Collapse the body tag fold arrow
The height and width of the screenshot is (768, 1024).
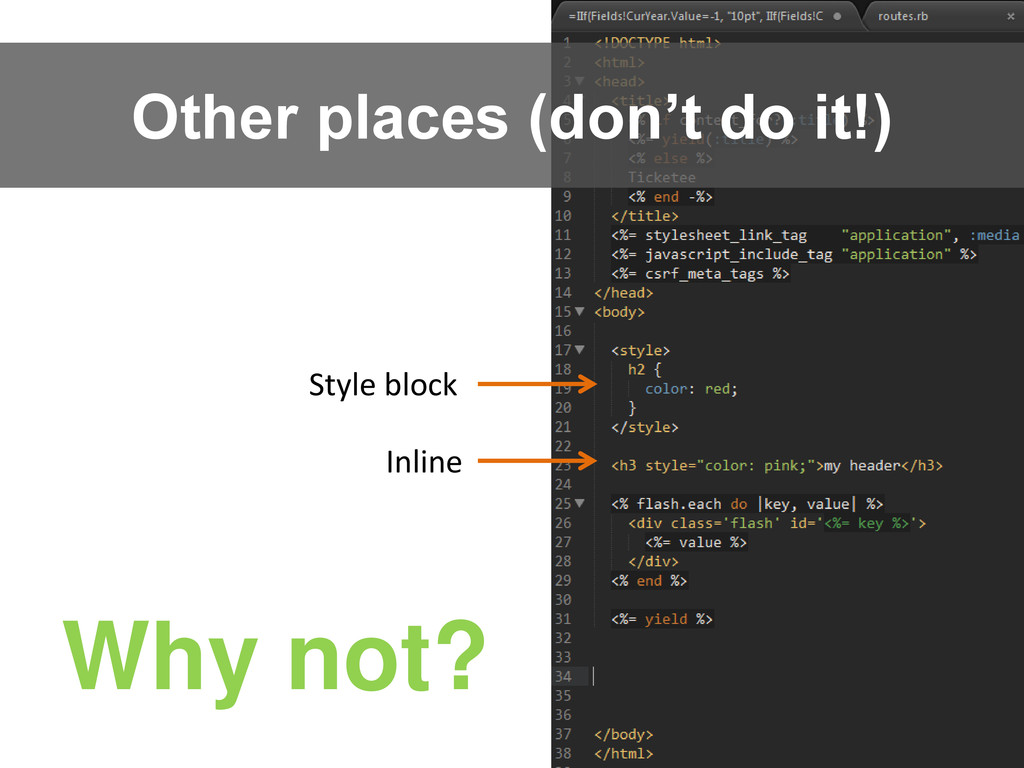coord(580,312)
